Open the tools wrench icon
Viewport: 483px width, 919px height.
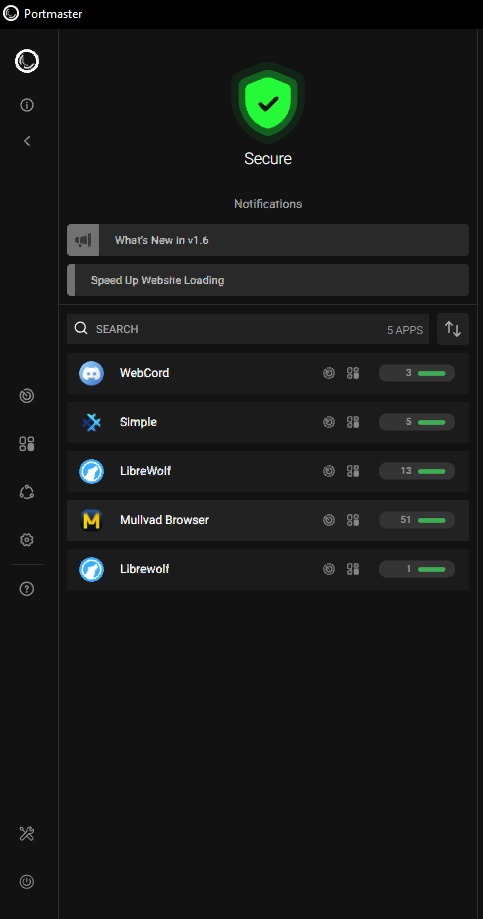tap(26, 833)
